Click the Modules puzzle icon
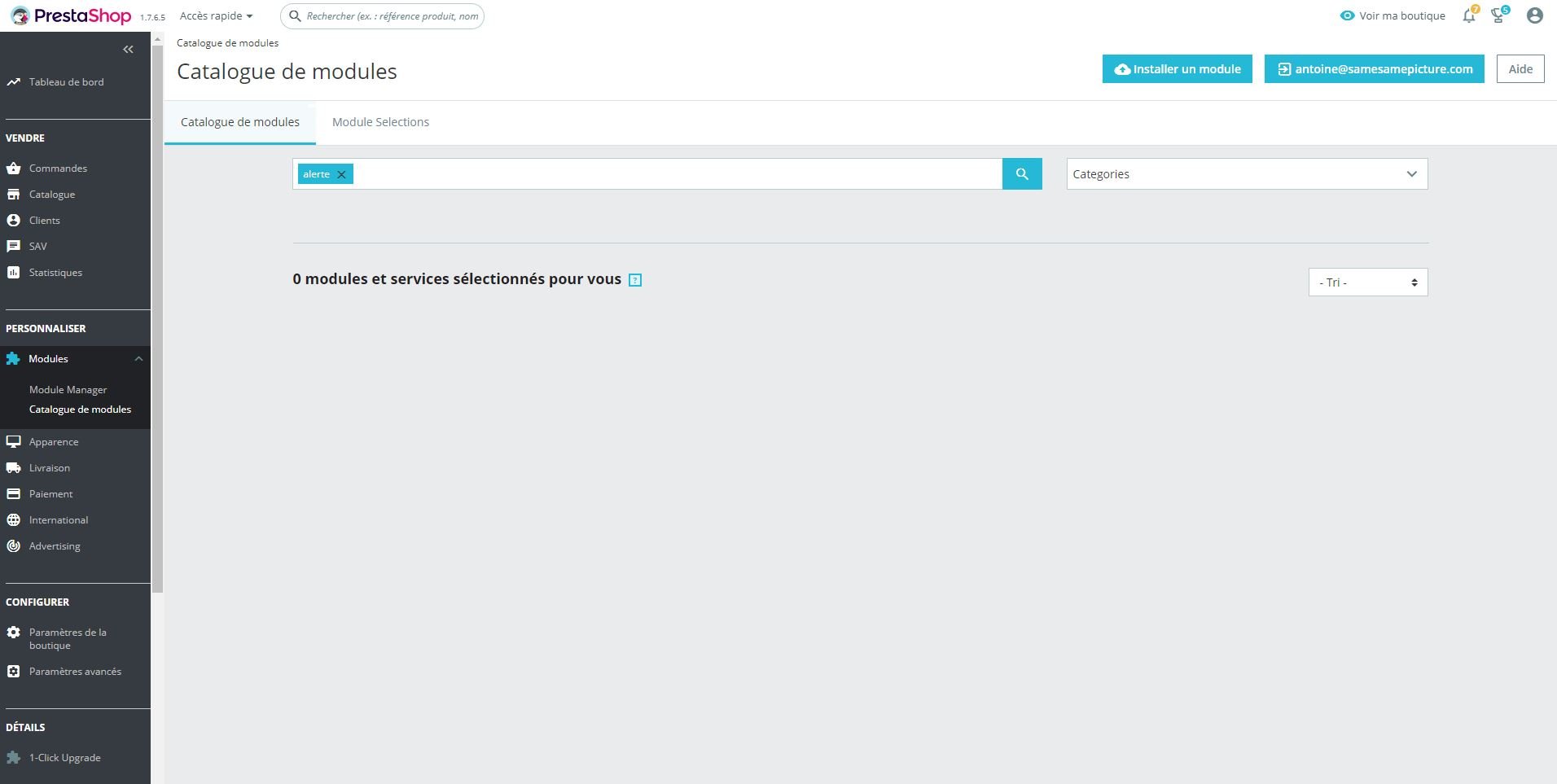The image size is (1557, 784). (13, 359)
